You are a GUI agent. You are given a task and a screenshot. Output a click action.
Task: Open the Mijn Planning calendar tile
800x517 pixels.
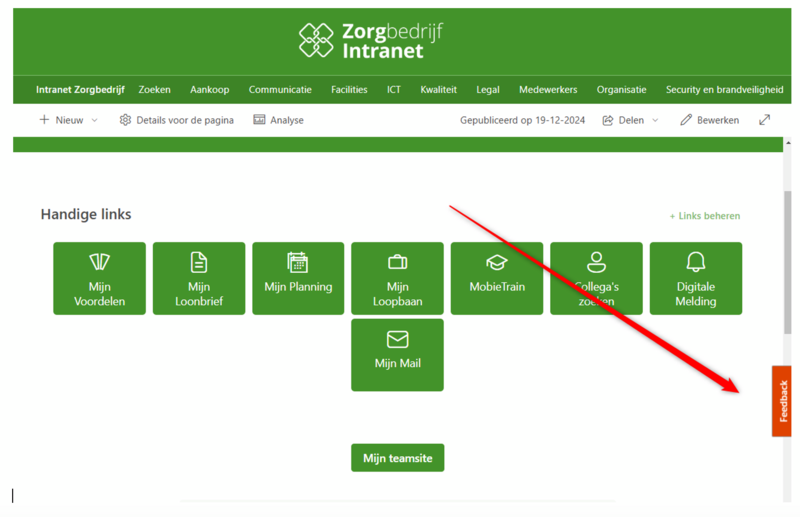point(297,278)
